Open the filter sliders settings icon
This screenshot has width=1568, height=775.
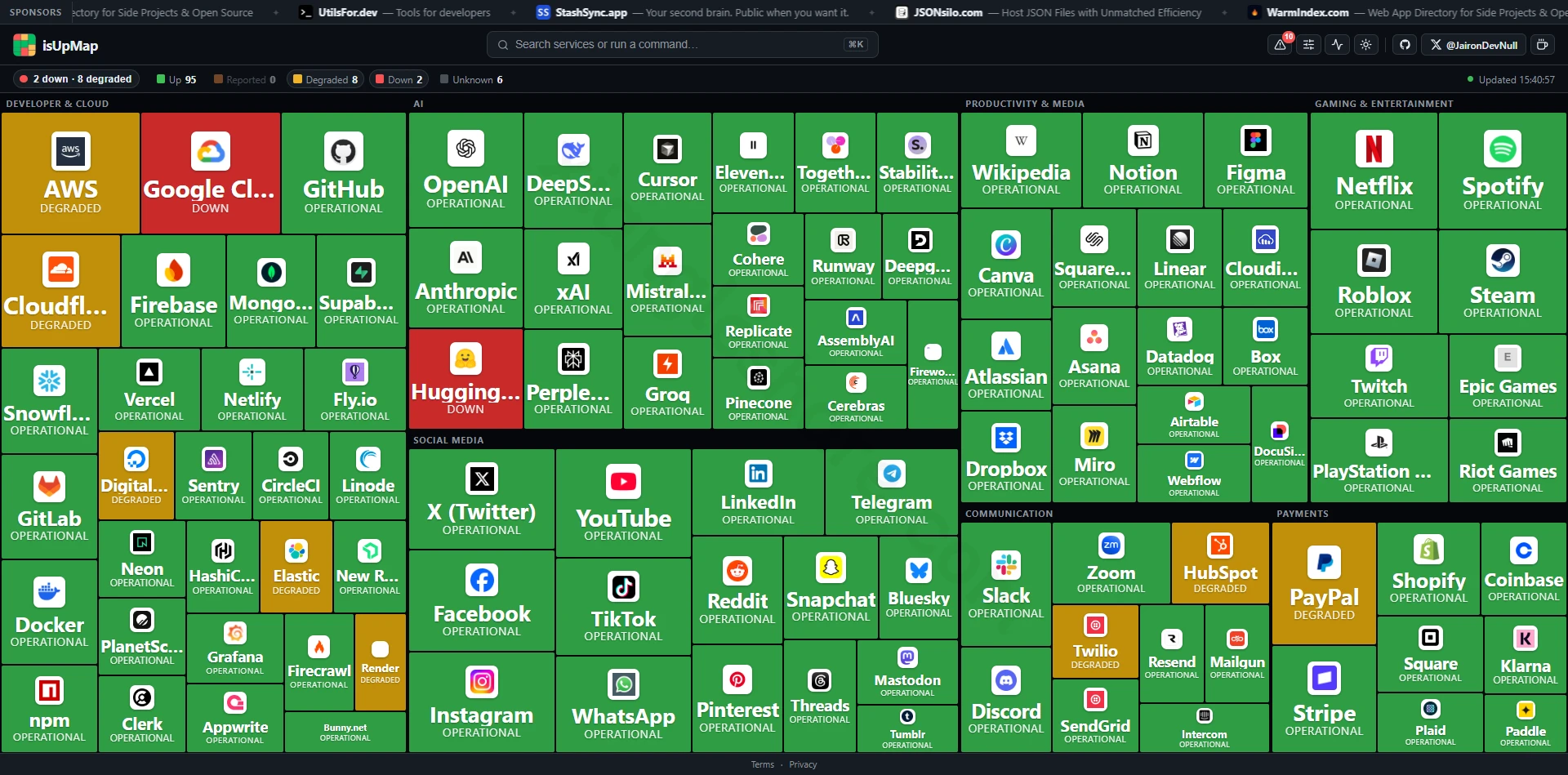[x=1308, y=45]
